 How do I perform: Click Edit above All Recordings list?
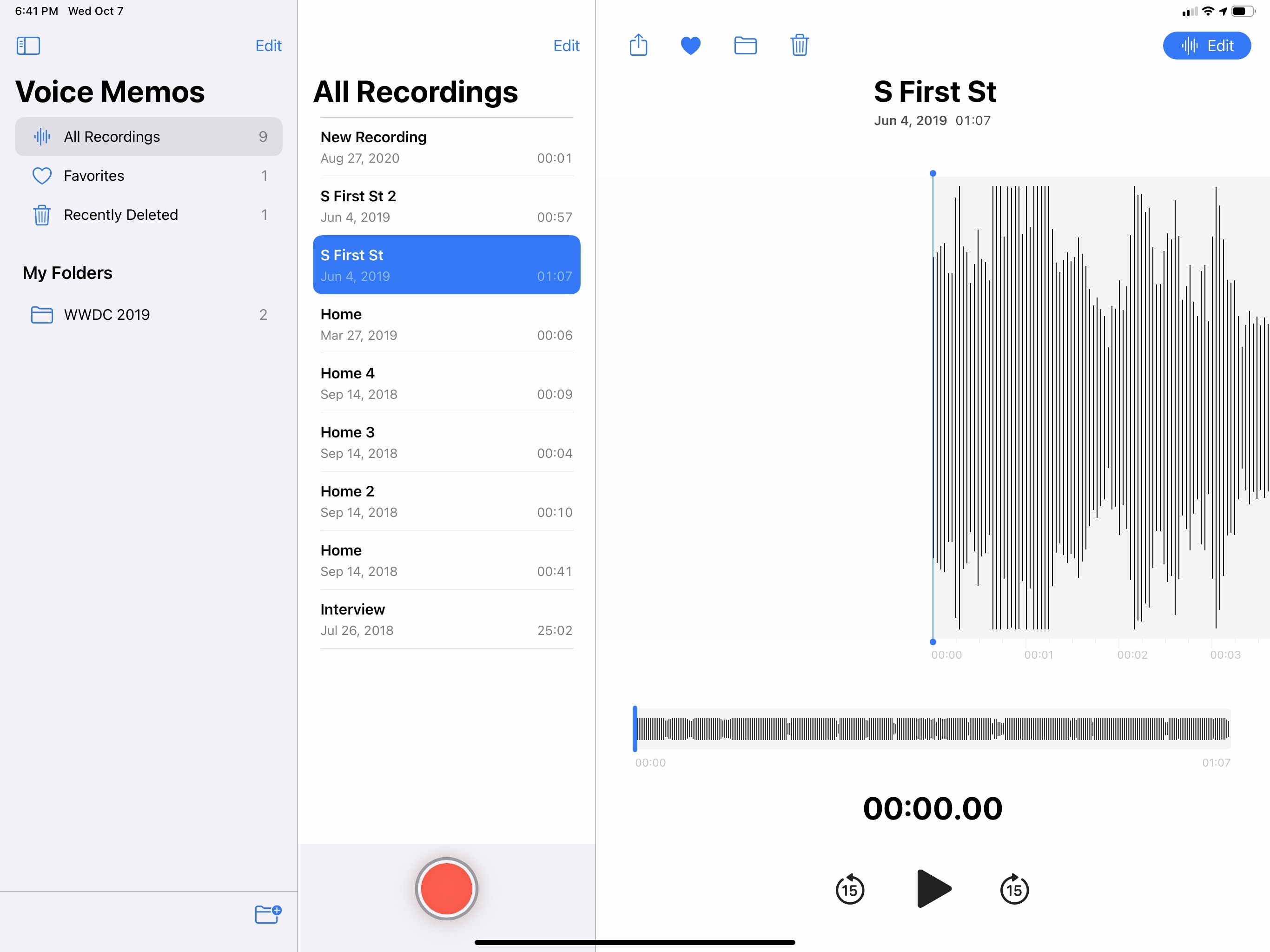(566, 46)
